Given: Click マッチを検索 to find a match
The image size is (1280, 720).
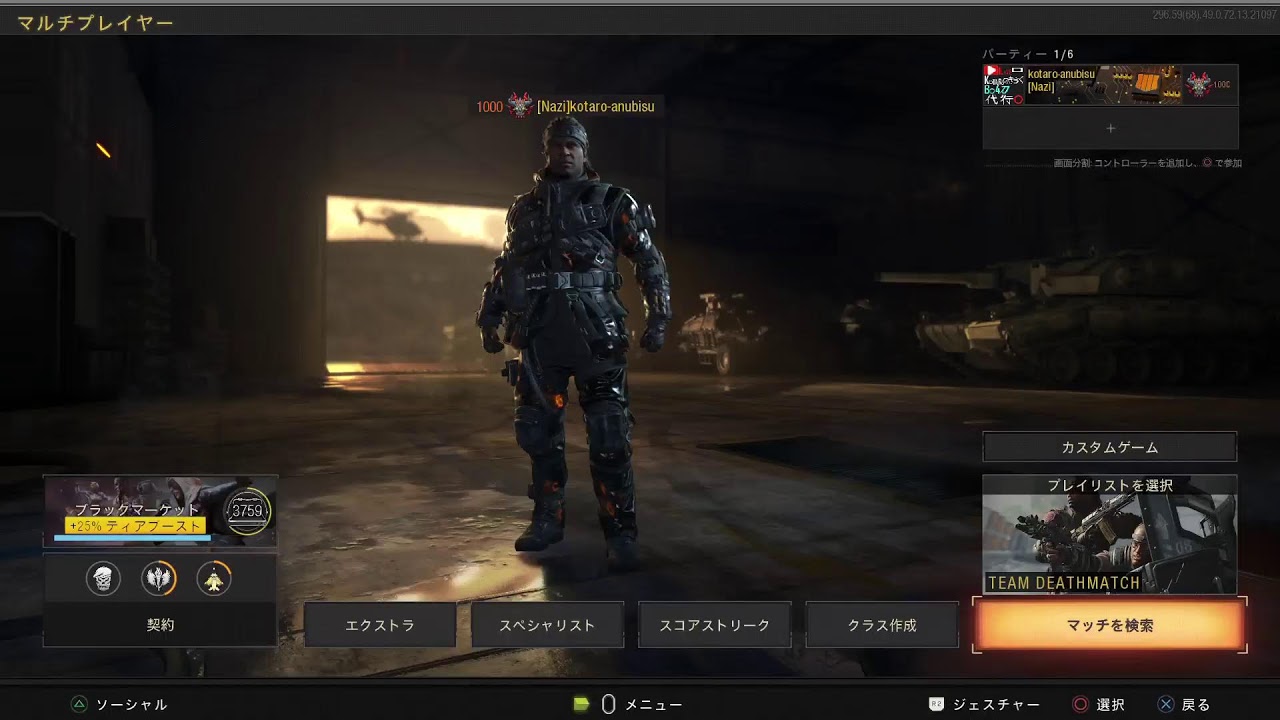Looking at the screenshot, I should pos(1110,625).
